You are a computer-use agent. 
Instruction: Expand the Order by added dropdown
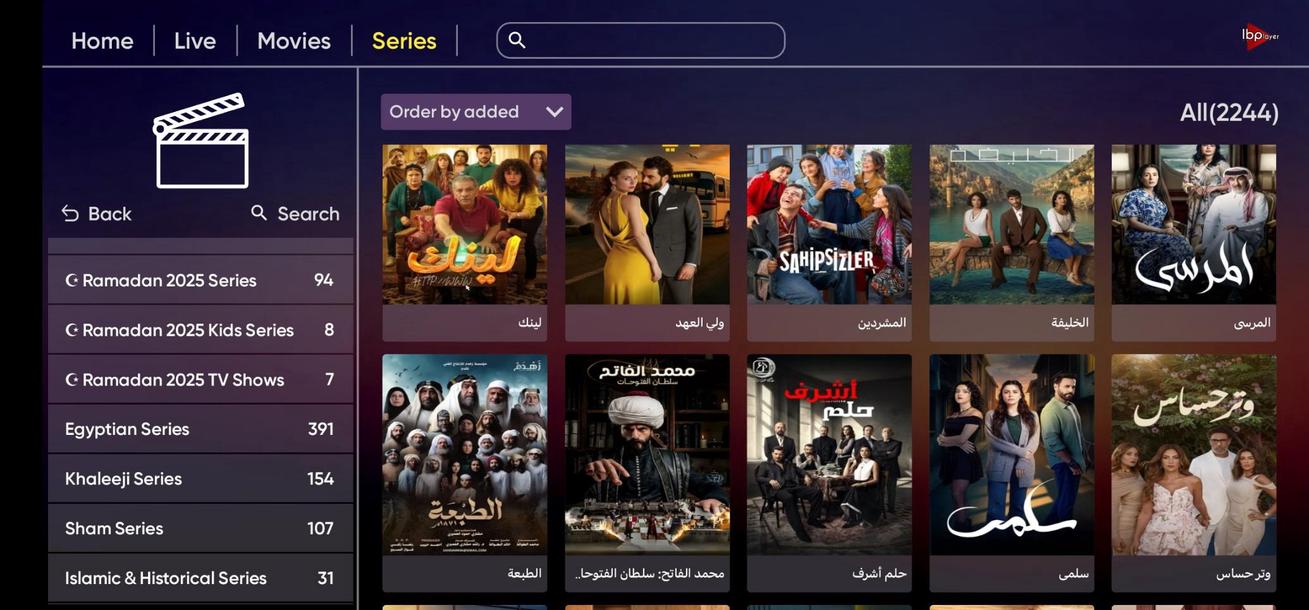point(476,112)
